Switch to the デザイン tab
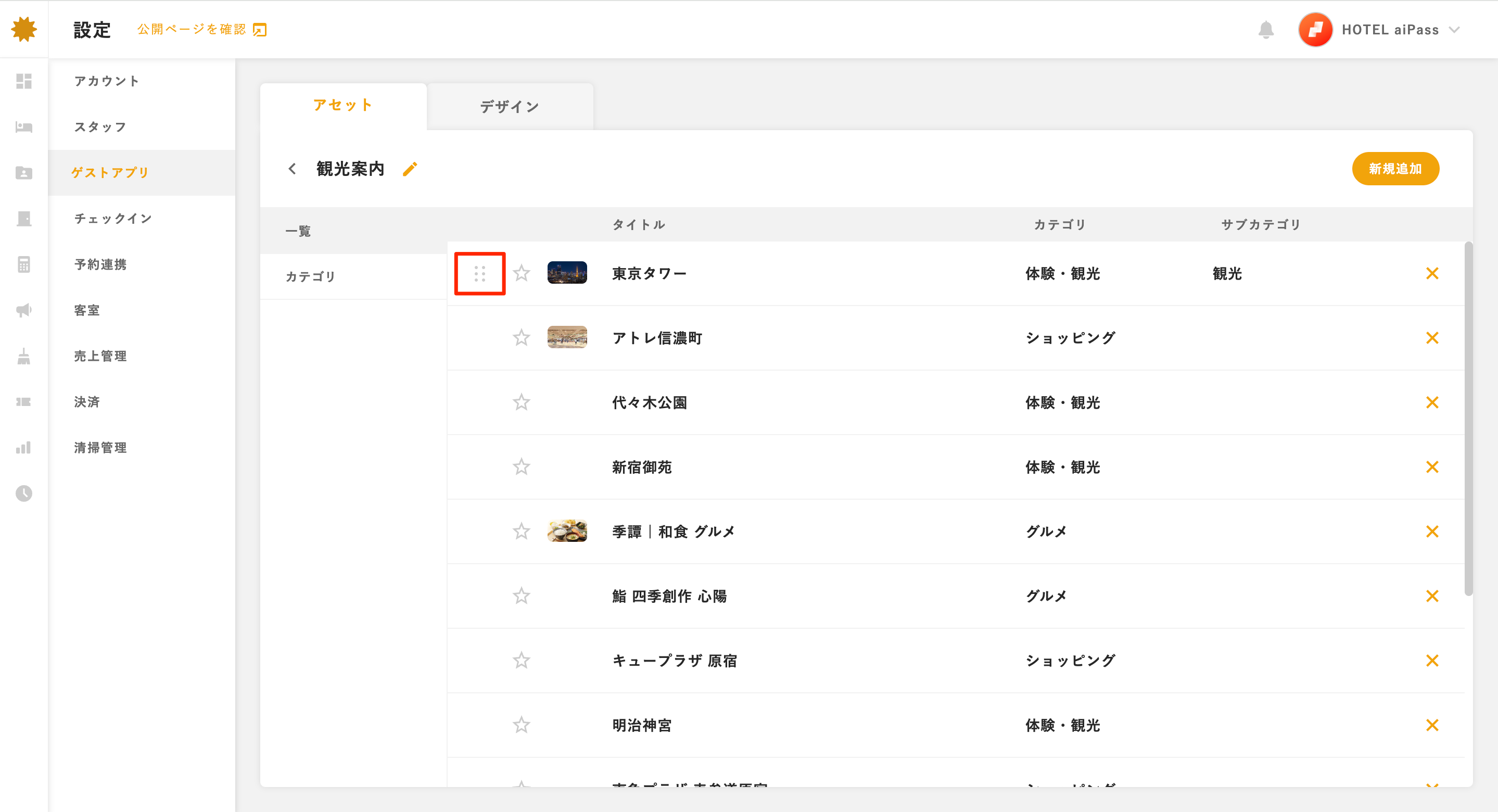The height and width of the screenshot is (812, 1498). click(510, 106)
